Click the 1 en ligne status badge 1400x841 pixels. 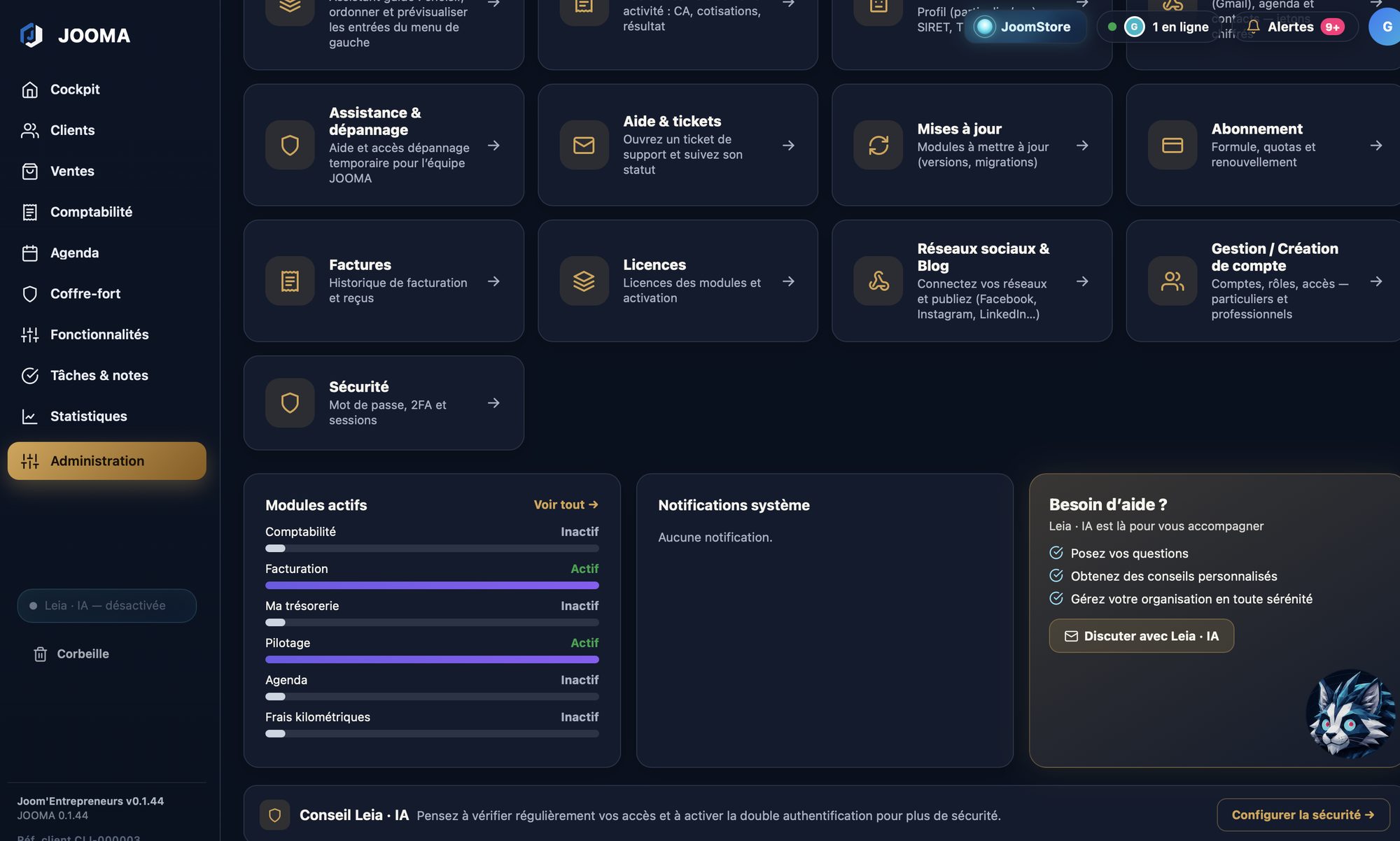click(1160, 27)
